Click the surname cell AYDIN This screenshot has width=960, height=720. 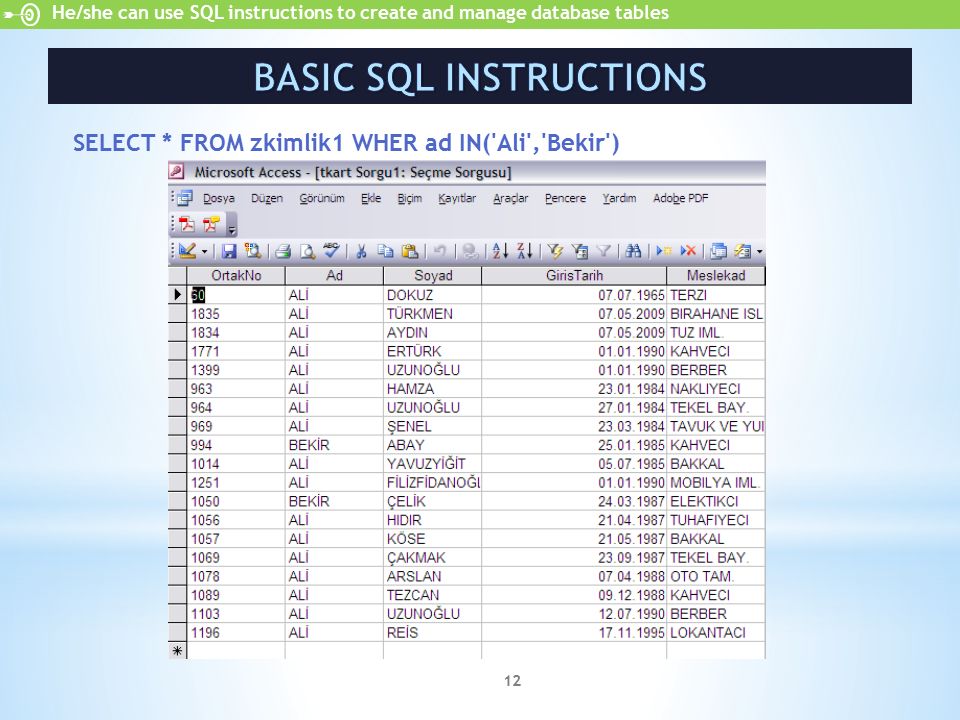click(433, 332)
